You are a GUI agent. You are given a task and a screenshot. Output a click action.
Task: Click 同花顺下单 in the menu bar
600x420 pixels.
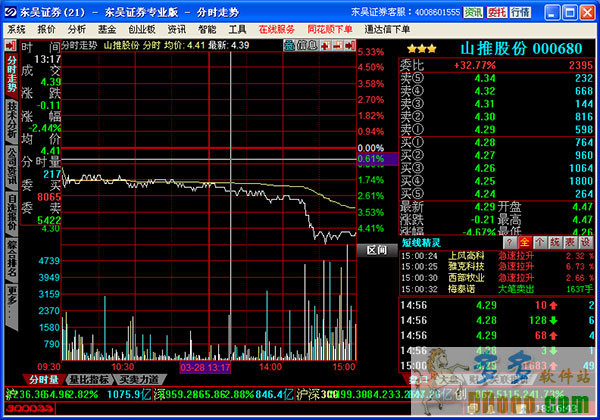(x=330, y=29)
